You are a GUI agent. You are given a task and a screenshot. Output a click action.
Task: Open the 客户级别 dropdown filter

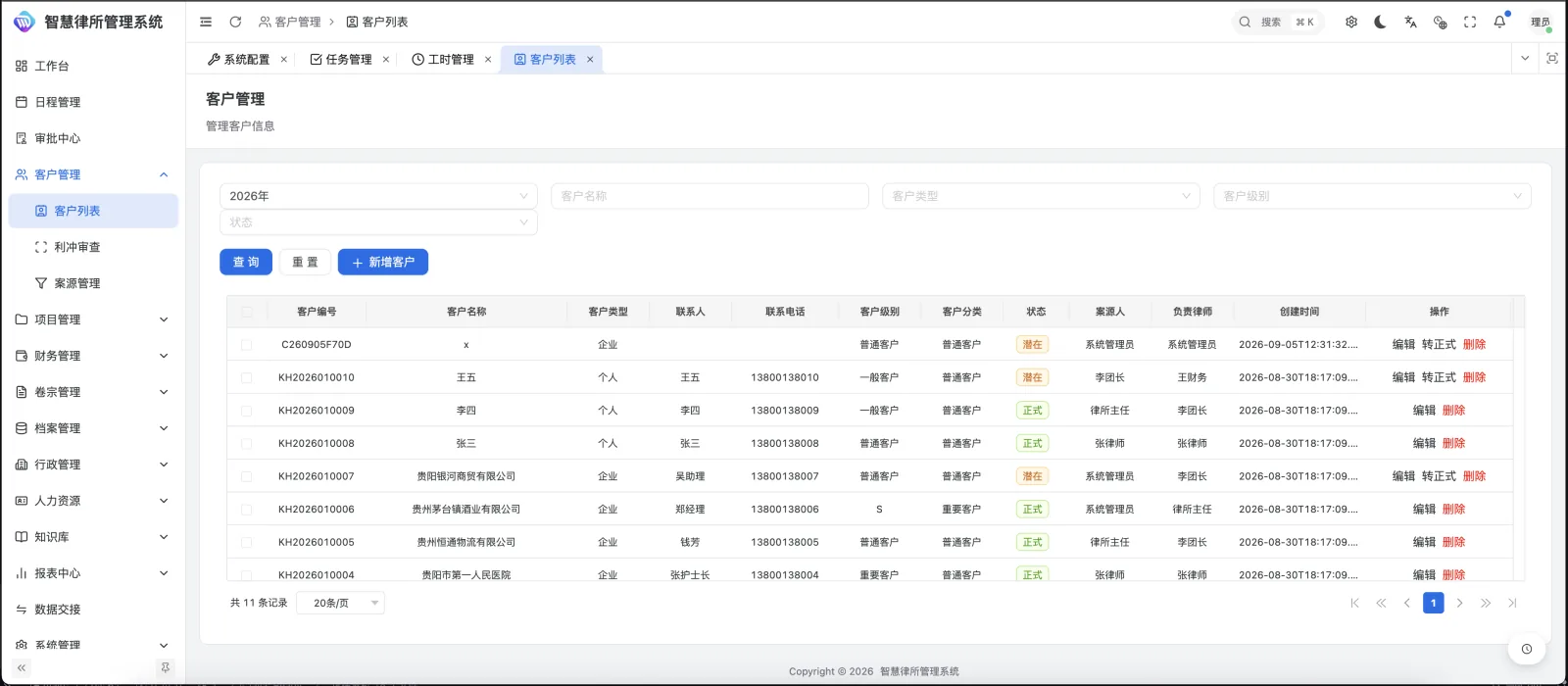tap(1372, 196)
